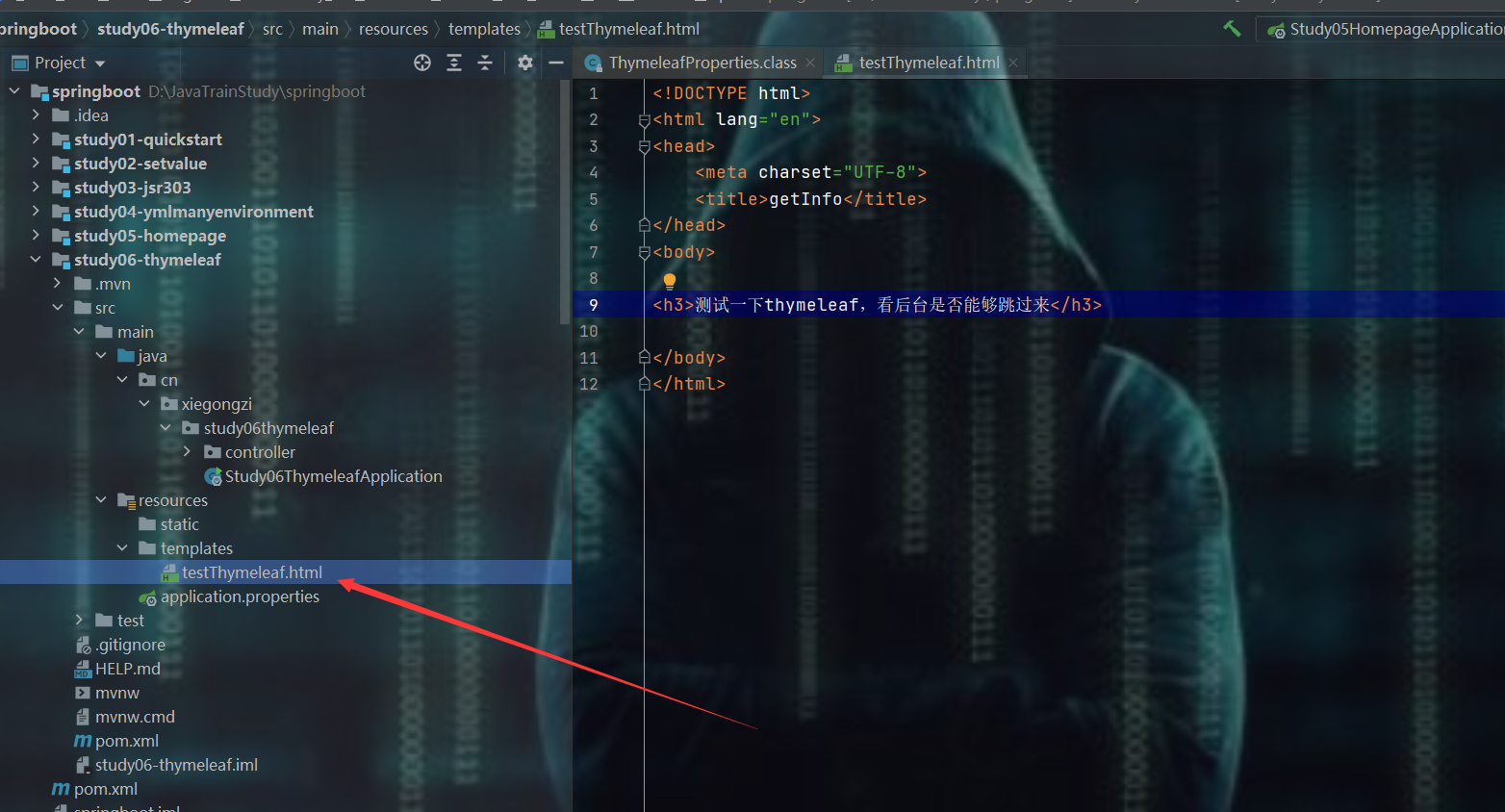Click the study06-thymeleaf.iml file icon

[x=84, y=765]
